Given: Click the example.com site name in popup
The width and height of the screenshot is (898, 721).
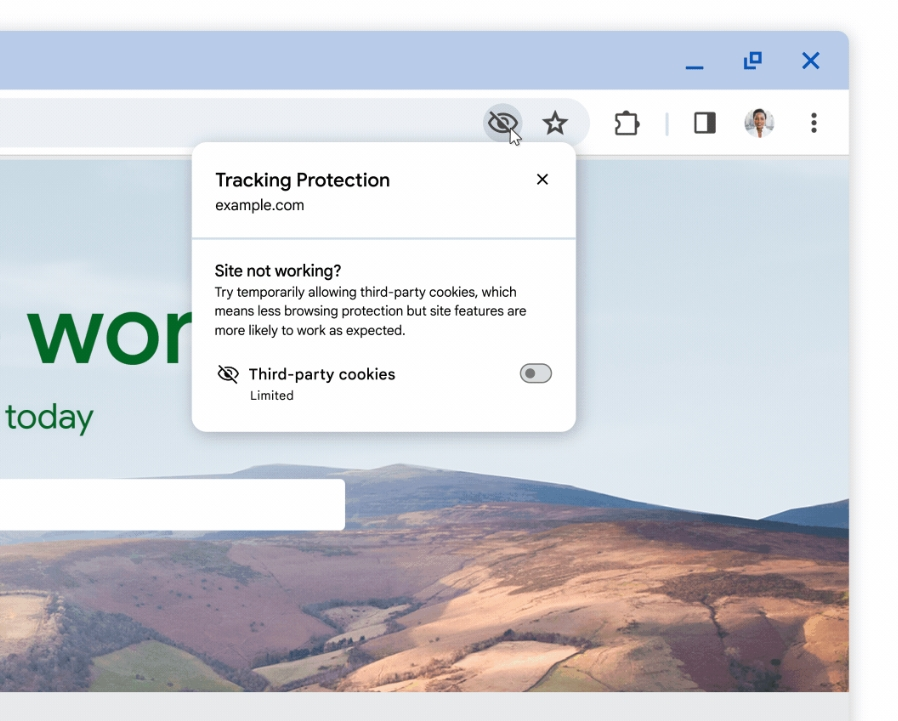Looking at the screenshot, I should click(259, 206).
